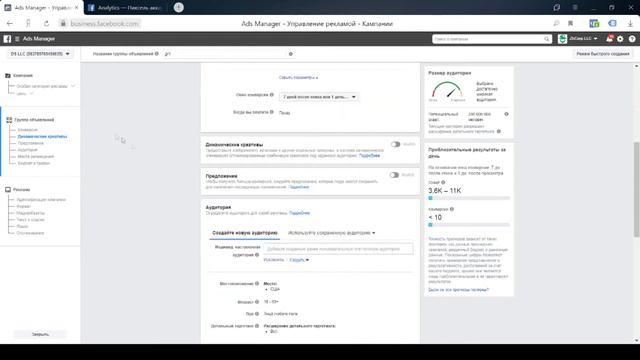
Task: Click the Exclude link under custom audience
Action: (273, 260)
